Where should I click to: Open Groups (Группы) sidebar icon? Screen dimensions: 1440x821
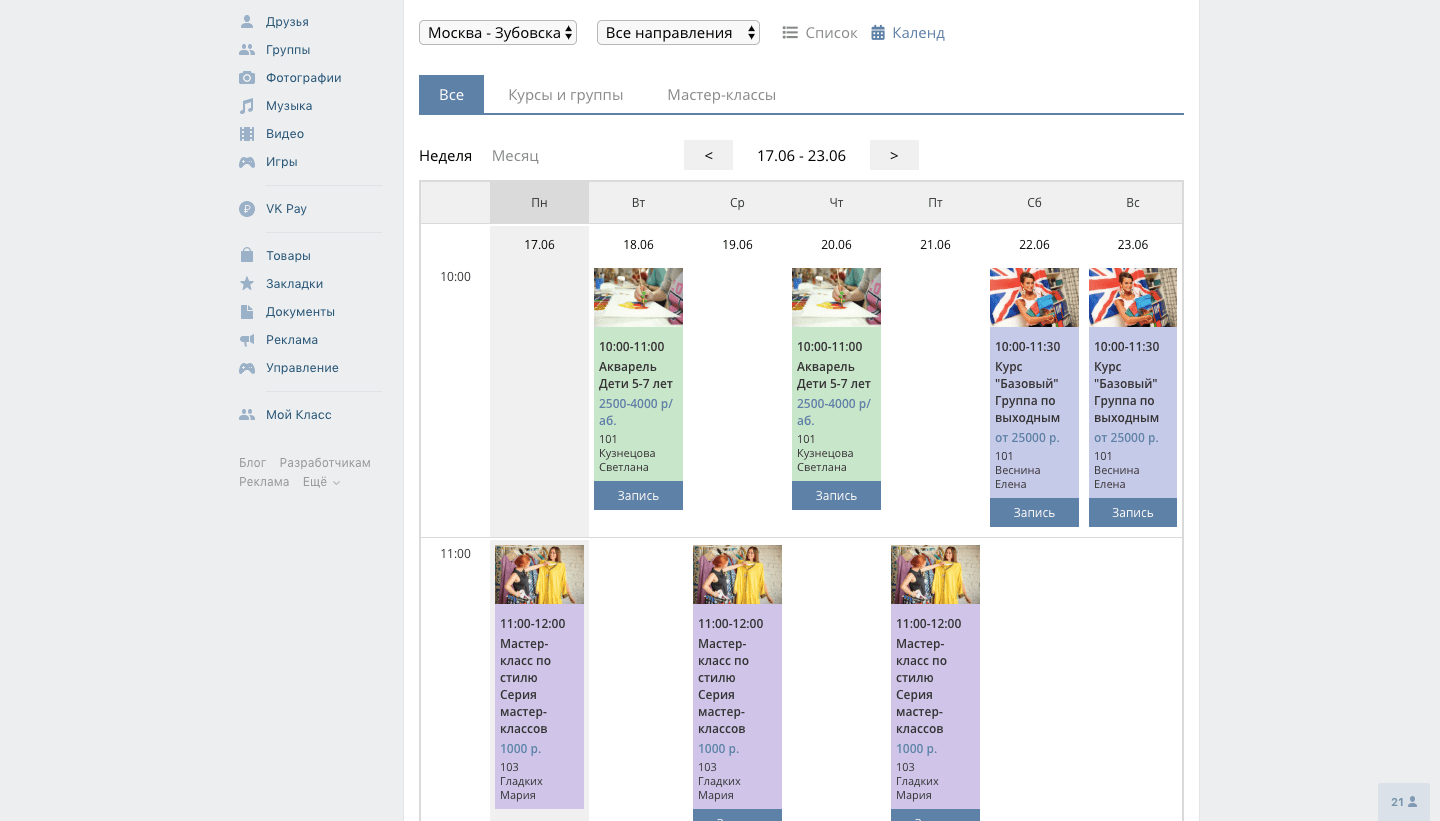click(x=247, y=49)
